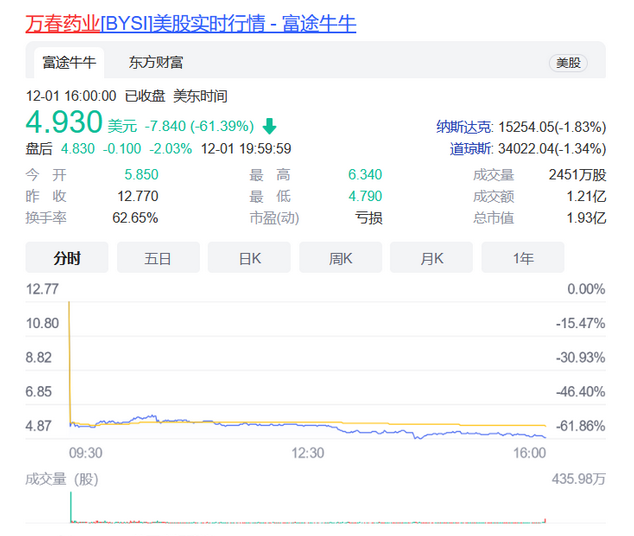
Task: Show the 日K candlestick chart
Action: pos(249,258)
